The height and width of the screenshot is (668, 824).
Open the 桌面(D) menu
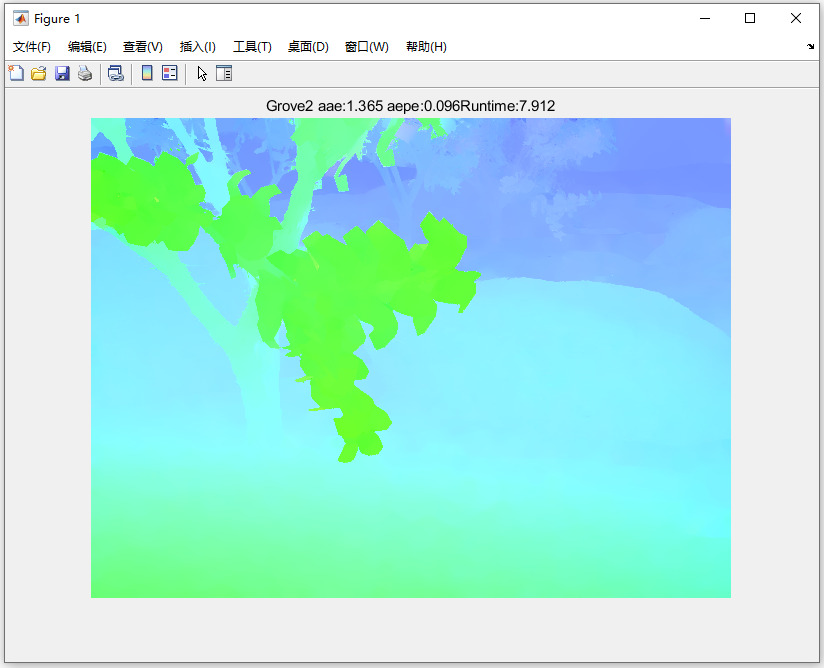coord(308,47)
